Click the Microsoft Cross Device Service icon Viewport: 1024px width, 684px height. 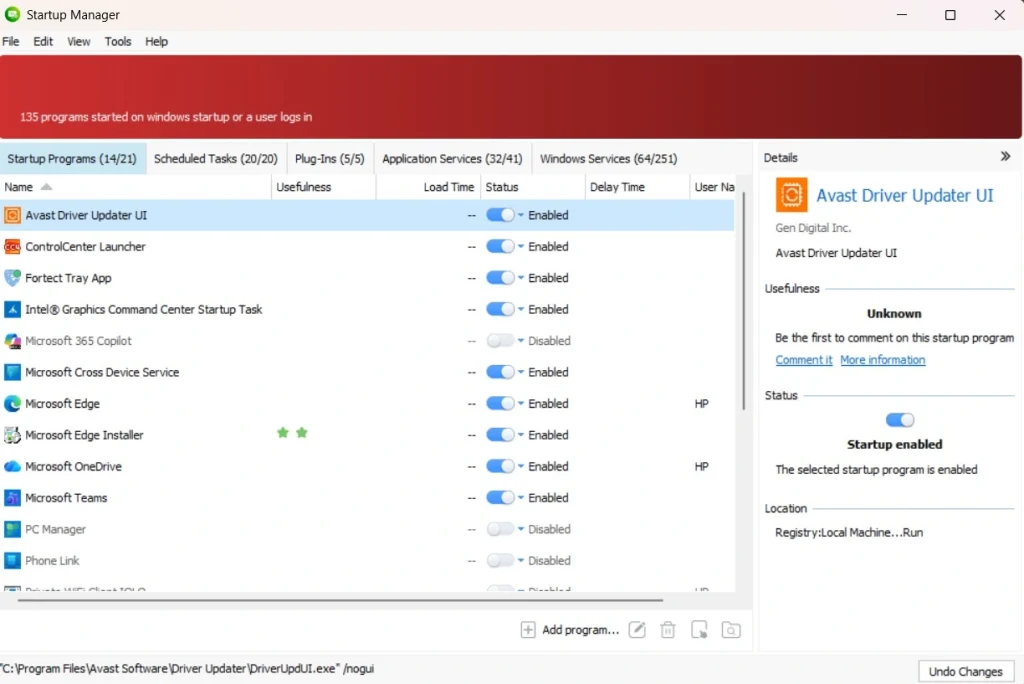click(x=12, y=372)
